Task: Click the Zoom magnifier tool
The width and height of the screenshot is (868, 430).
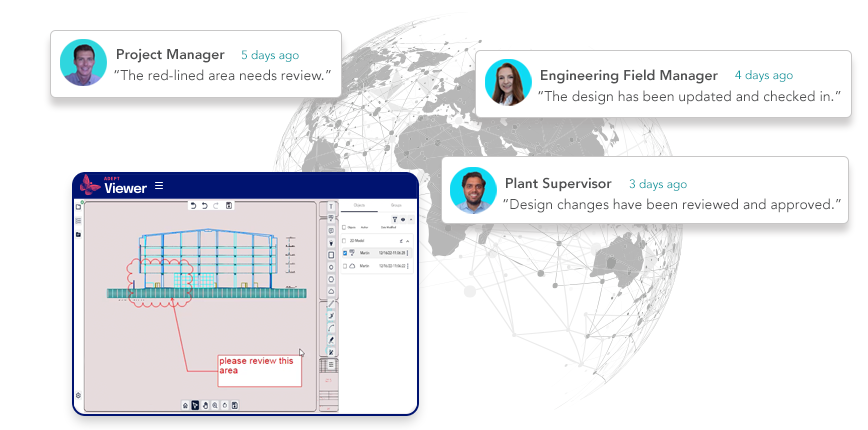Action: point(216,405)
